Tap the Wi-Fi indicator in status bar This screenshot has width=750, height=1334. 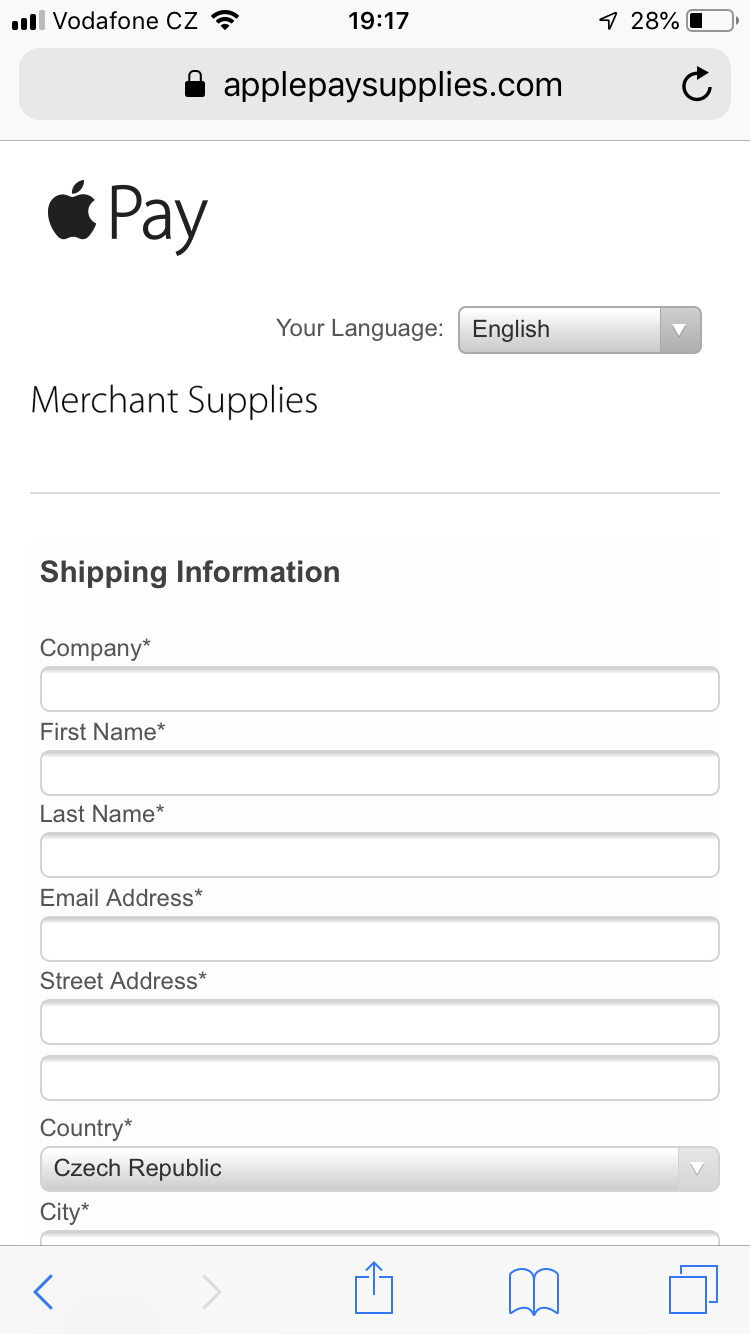[227, 21]
